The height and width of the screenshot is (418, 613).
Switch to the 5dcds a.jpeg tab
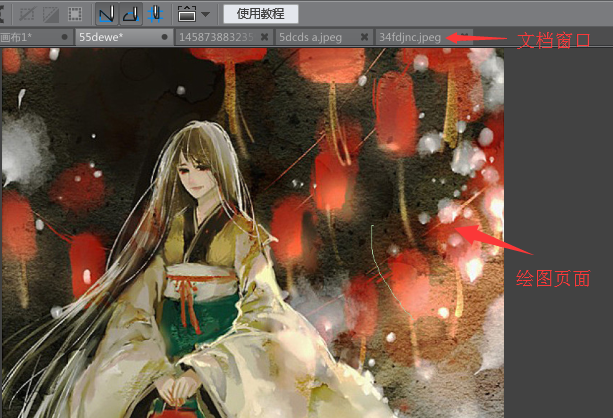point(308,37)
